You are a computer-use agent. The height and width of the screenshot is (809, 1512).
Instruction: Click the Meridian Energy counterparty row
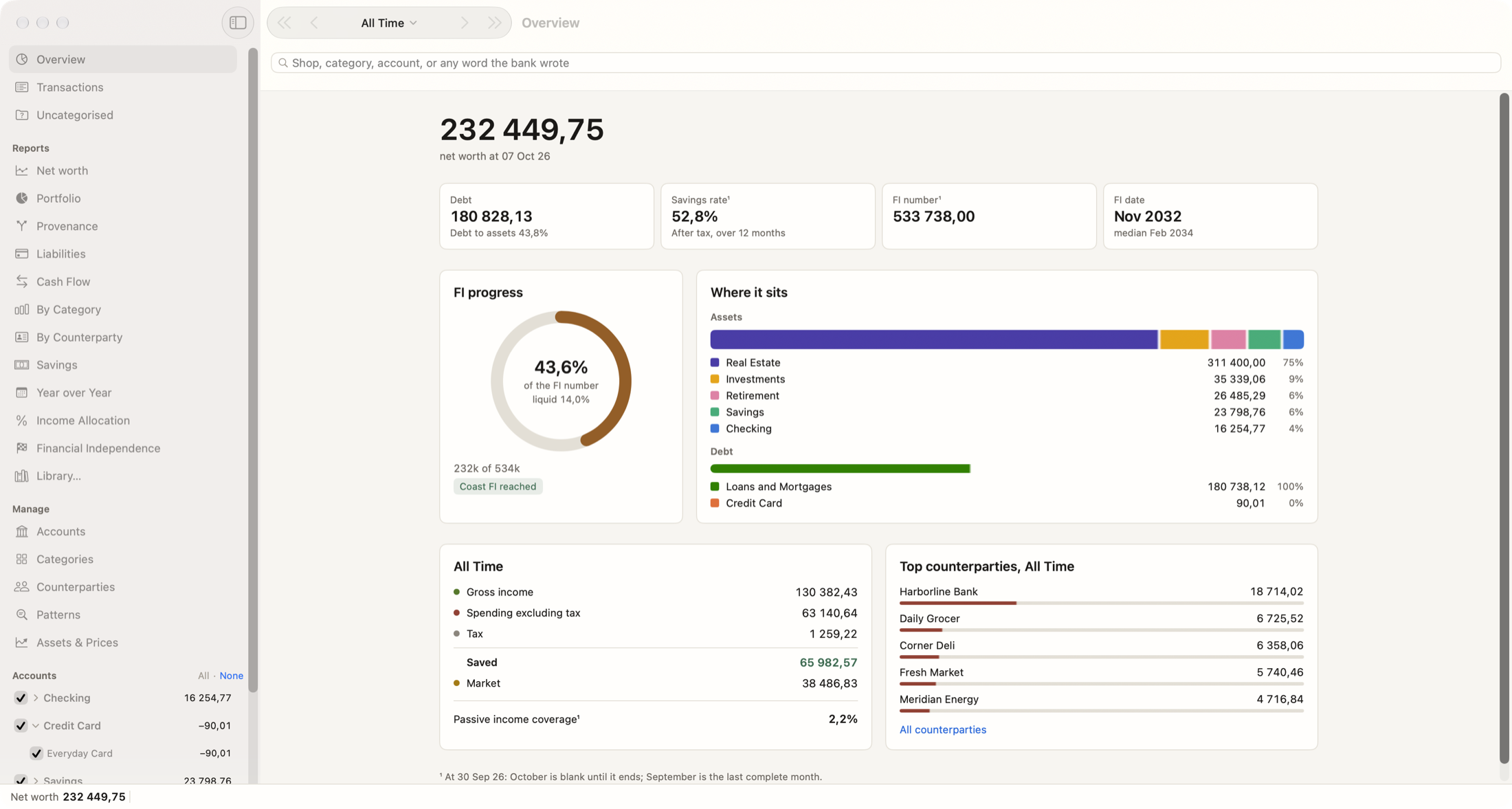(x=1101, y=703)
